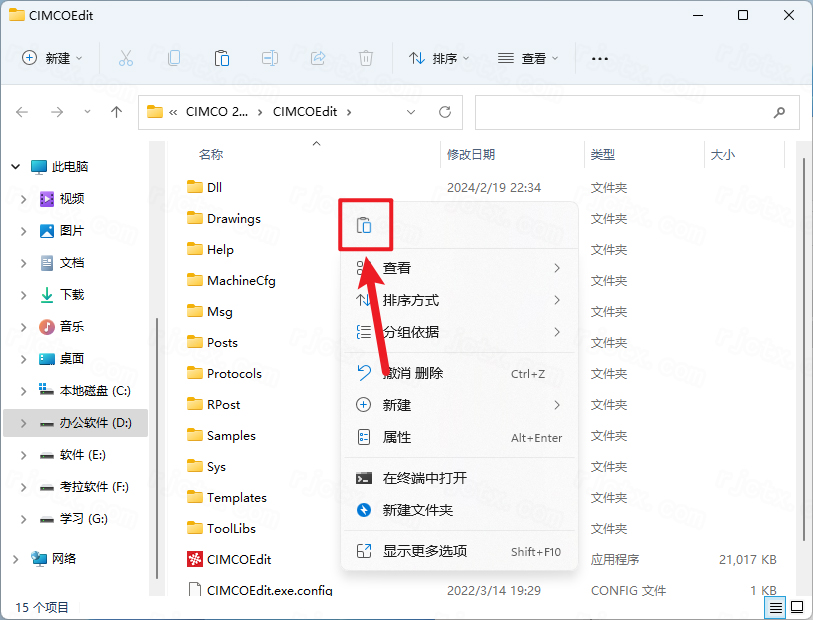Open 新建 submenu in context menu
This screenshot has width=813, height=620.
point(459,405)
